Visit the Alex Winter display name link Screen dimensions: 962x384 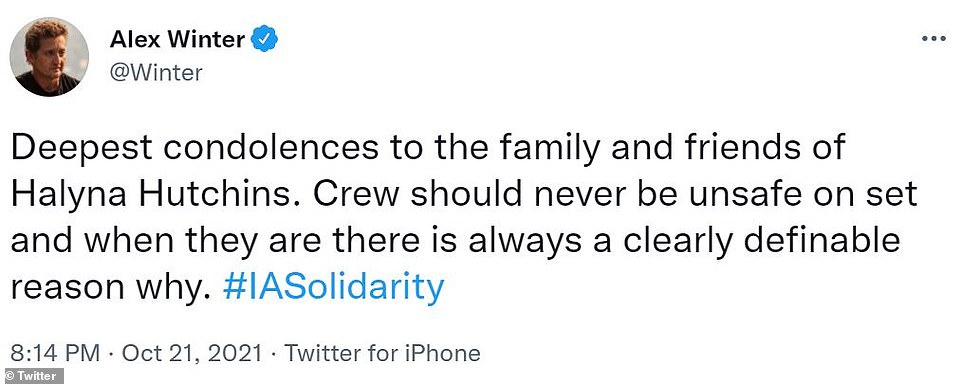(x=178, y=40)
